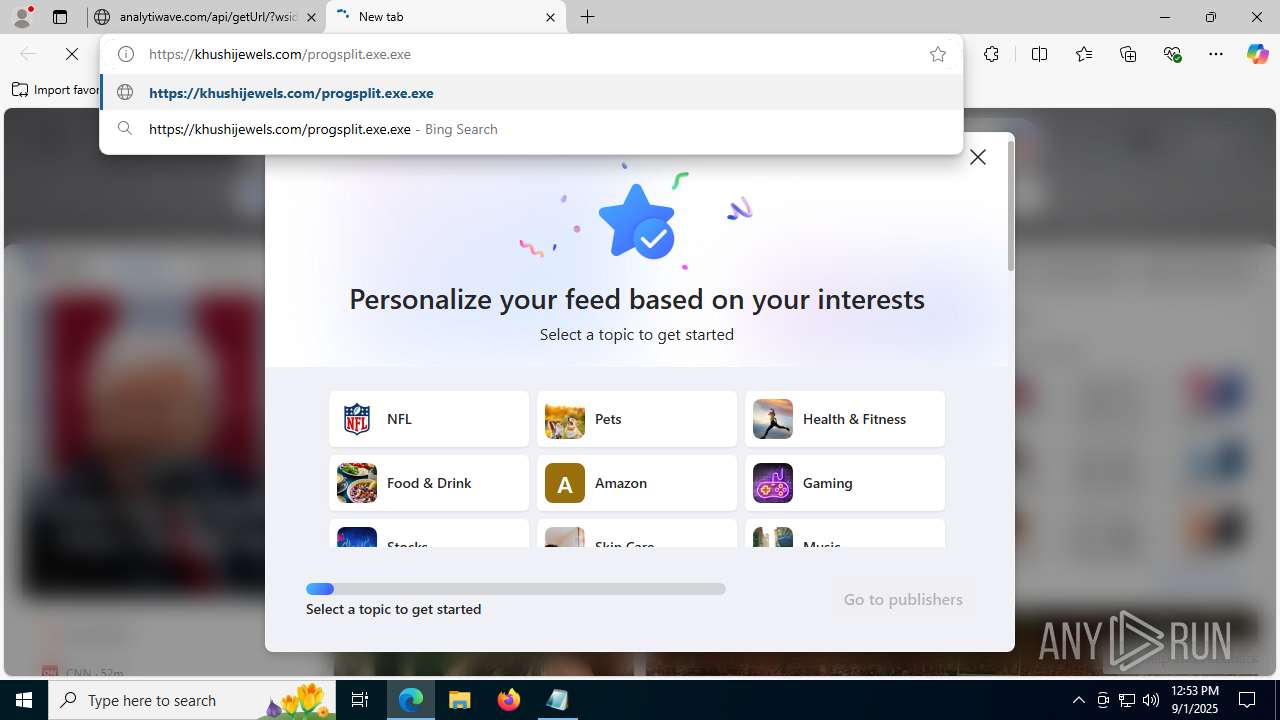Open the notification center icon

[x=1248, y=700]
